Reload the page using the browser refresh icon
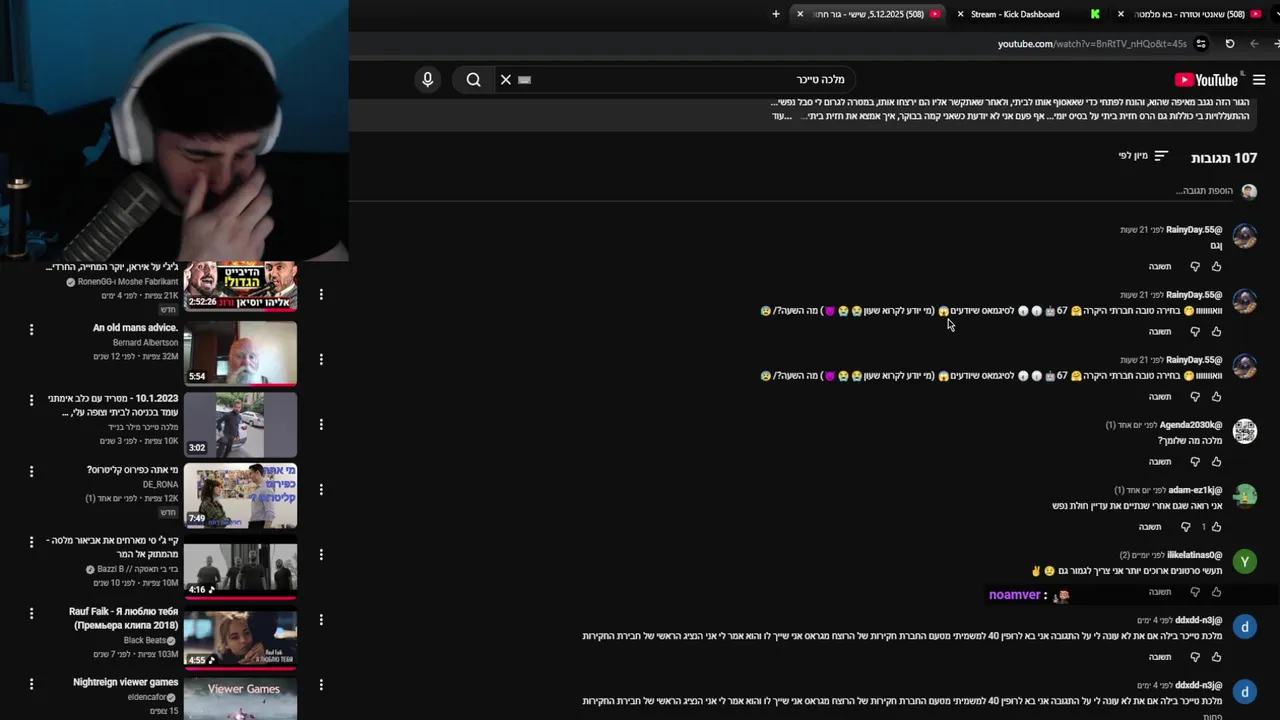The height and width of the screenshot is (720, 1280). (x=1230, y=44)
